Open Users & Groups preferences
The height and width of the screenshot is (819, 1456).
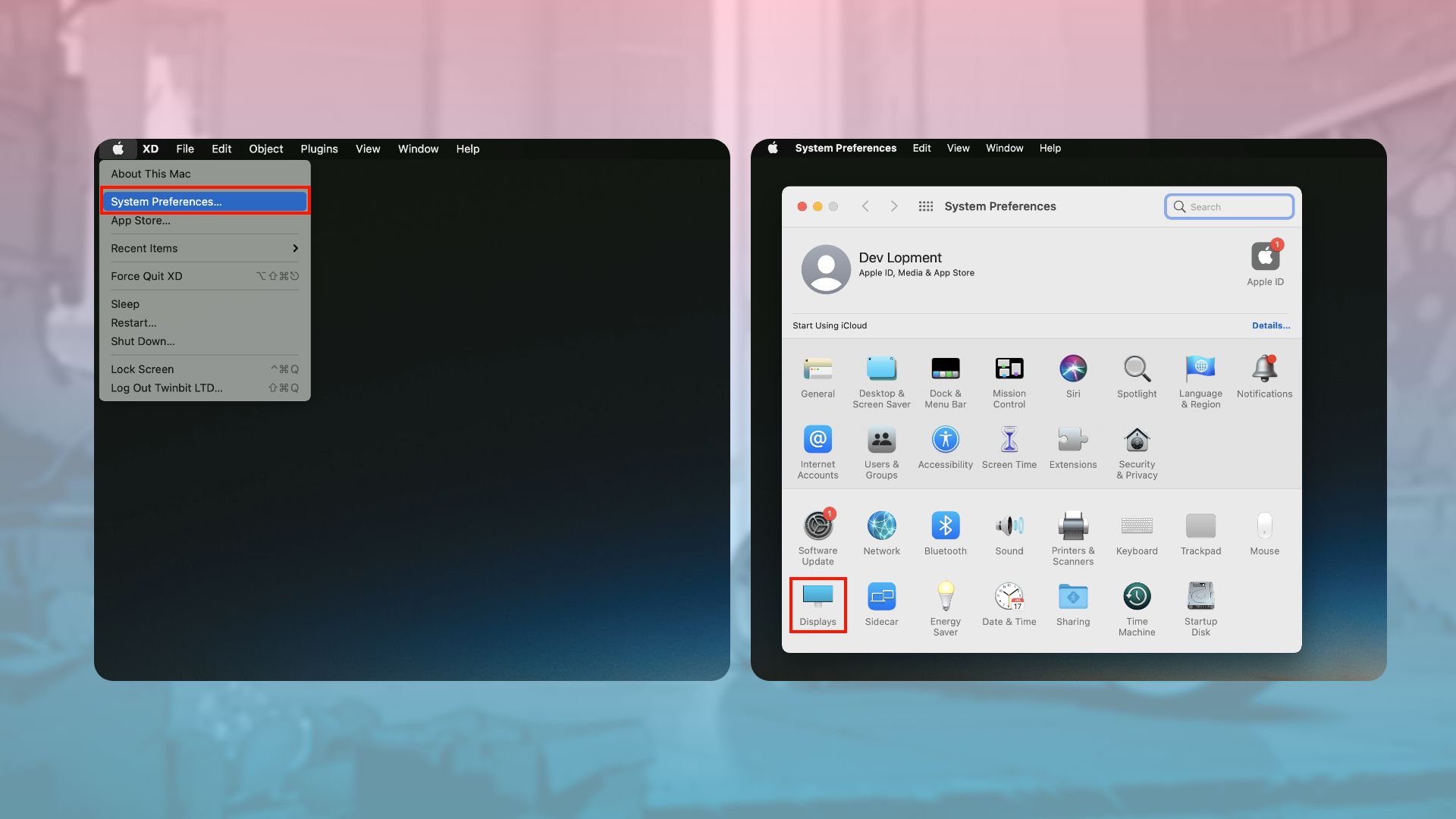pyautogui.click(x=881, y=453)
